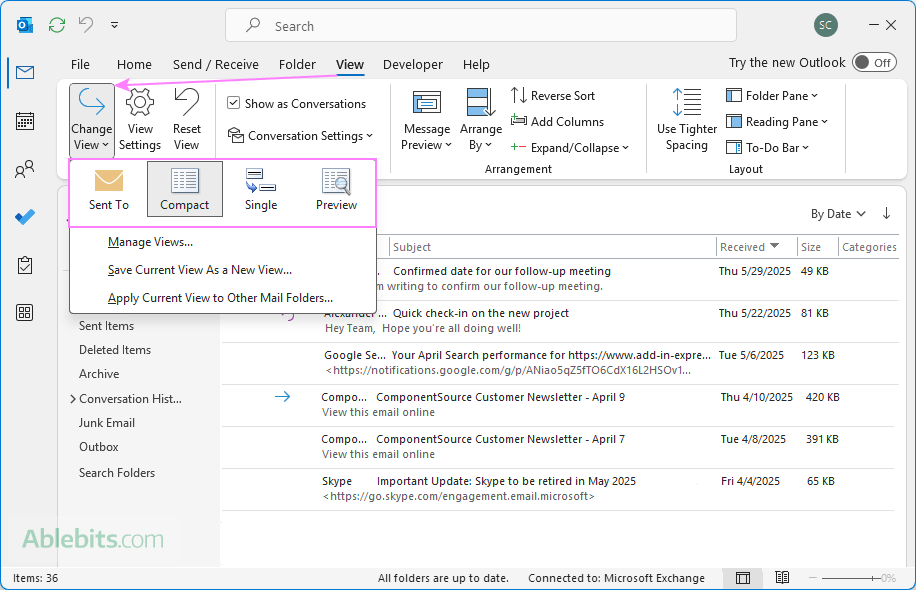The width and height of the screenshot is (916, 590).
Task: Click Reverse Sort
Action: point(553,95)
